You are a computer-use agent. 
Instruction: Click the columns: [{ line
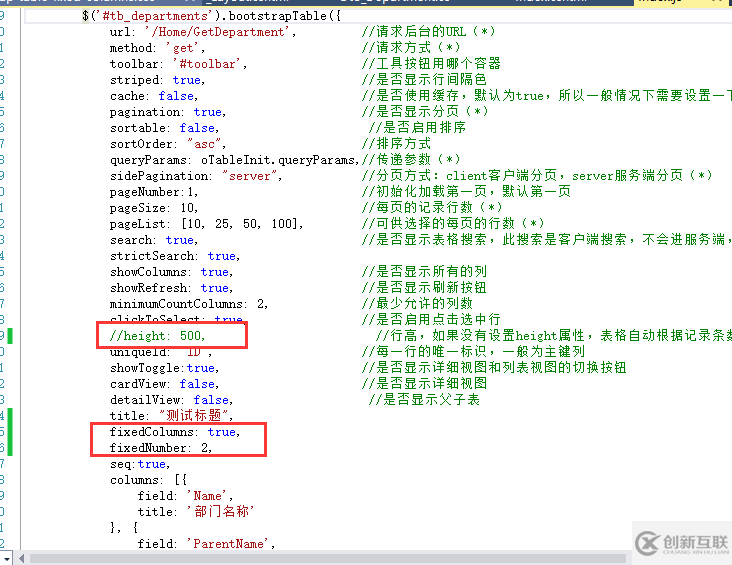coord(148,480)
